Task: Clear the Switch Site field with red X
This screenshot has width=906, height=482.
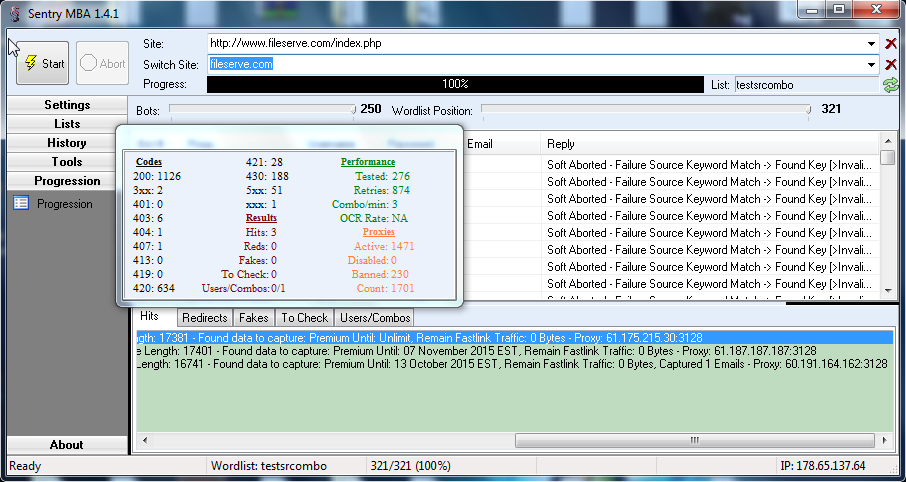Action: [891, 64]
